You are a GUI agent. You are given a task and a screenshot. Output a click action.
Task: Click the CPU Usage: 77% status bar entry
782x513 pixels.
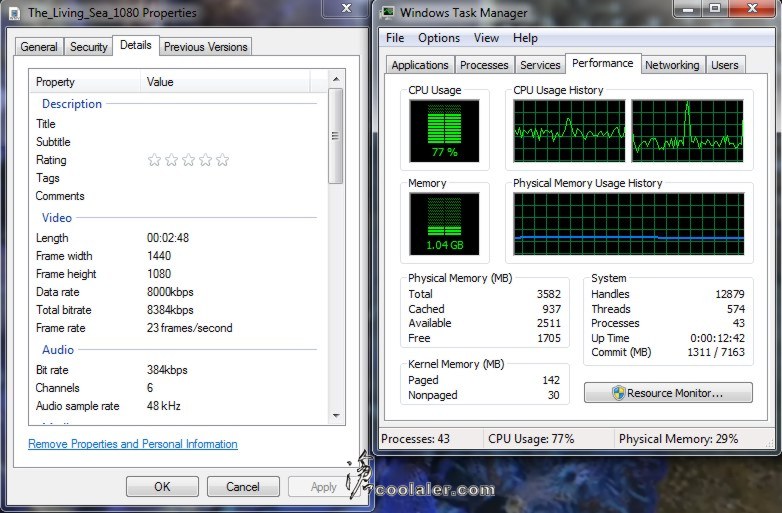(531, 439)
